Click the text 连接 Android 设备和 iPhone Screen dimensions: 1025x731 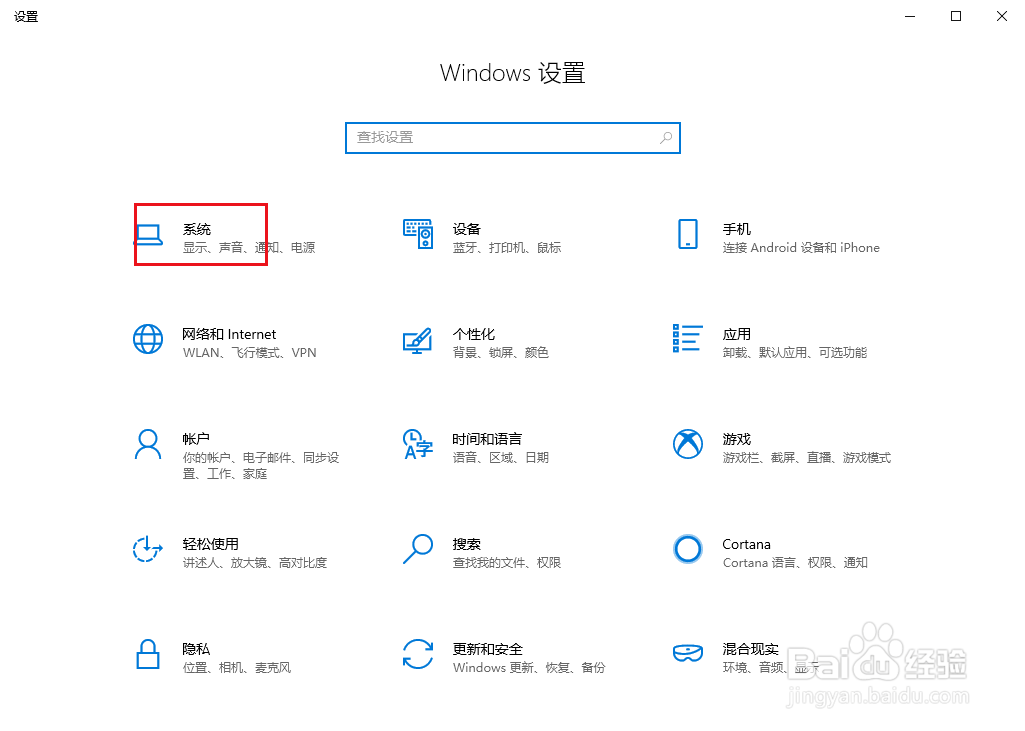point(801,248)
